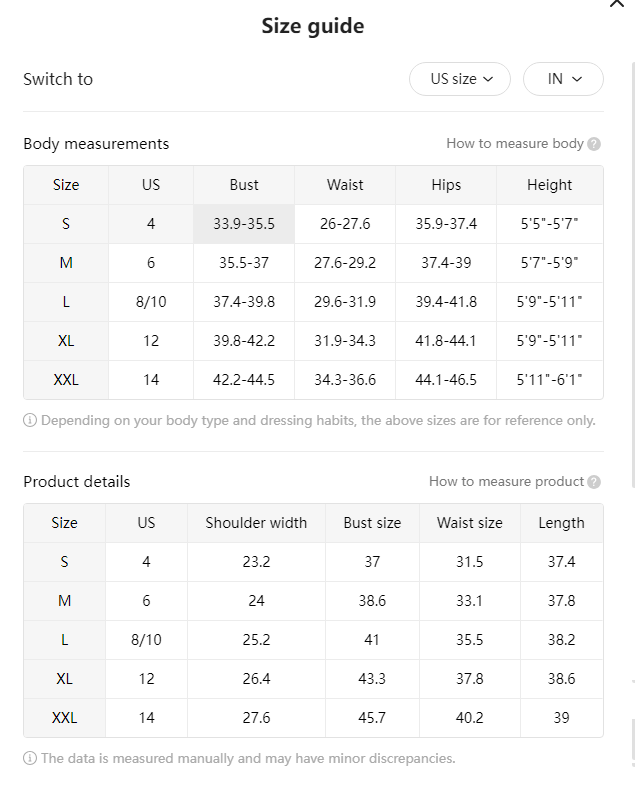Click the Shoulder width column header

[256, 523]
